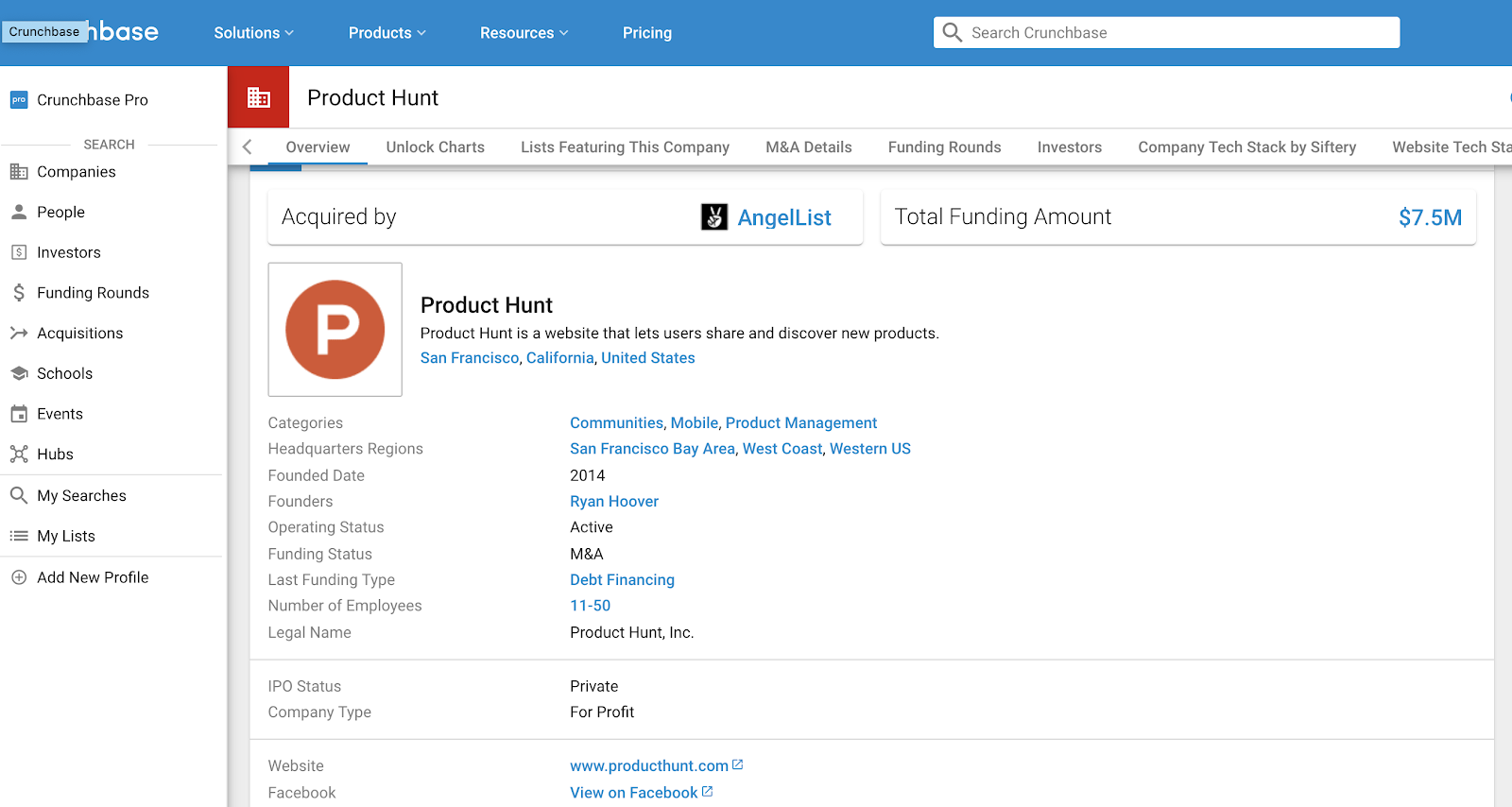Click the founded date value 2014
The height and width of the screenshot is (807, 1512).
(x=588, y=475)
